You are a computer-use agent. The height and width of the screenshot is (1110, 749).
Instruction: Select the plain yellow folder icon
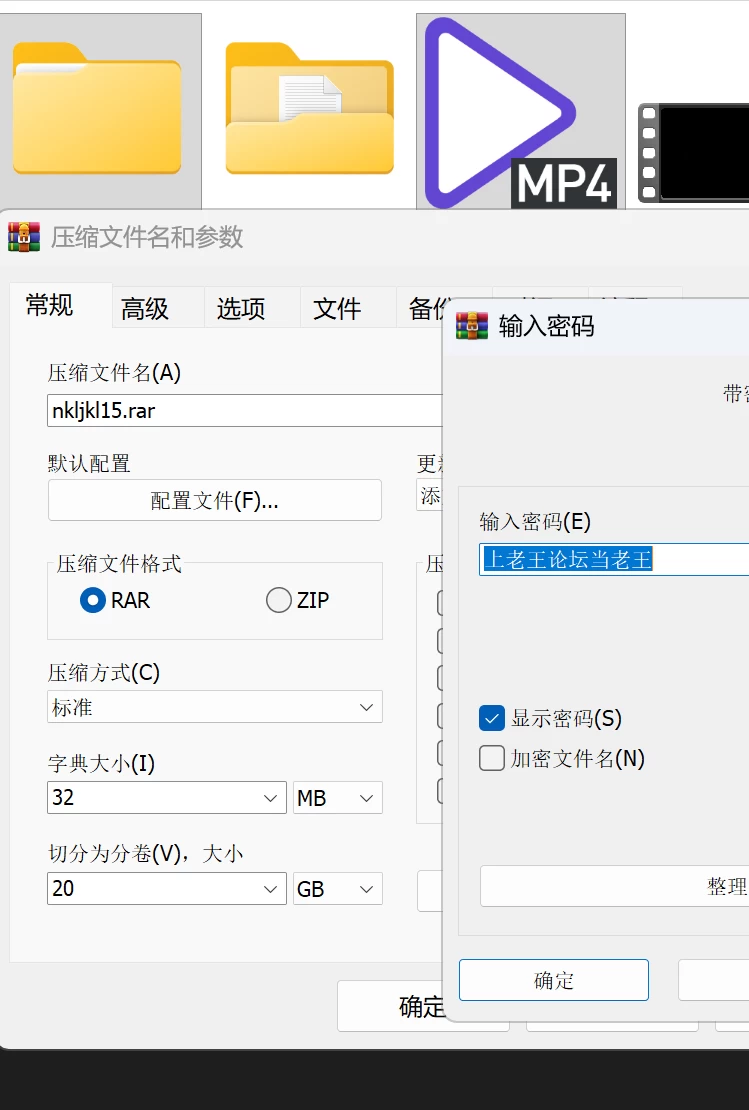click(x=97, y=108)
